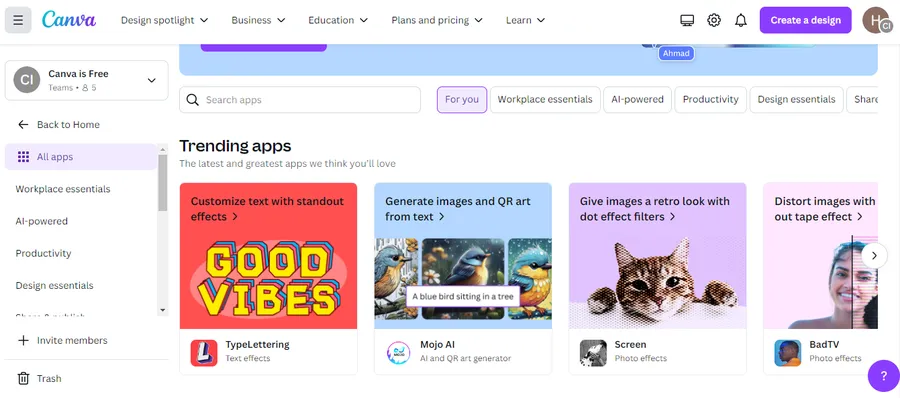Click the Trending apps heading
The width and height of the screenshot is (900, 398).
click(235, 146)
